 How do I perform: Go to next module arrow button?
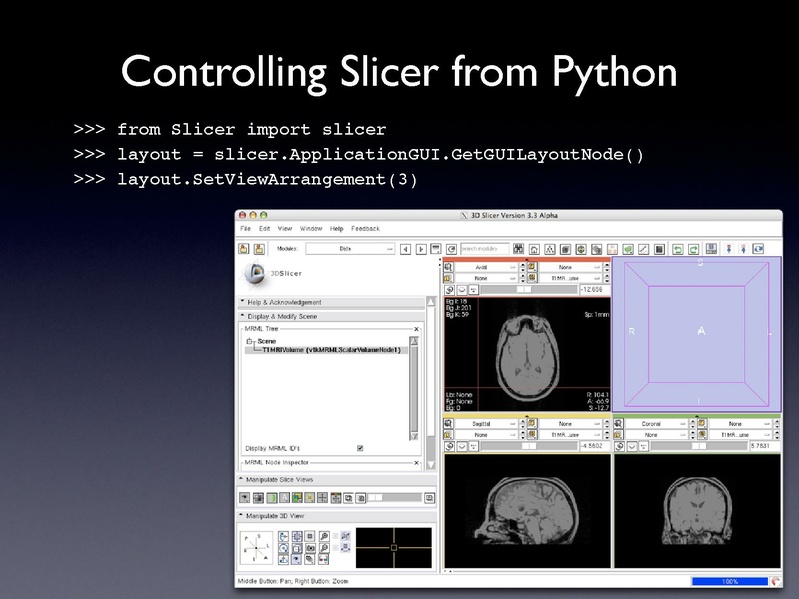tap(421, 249)
